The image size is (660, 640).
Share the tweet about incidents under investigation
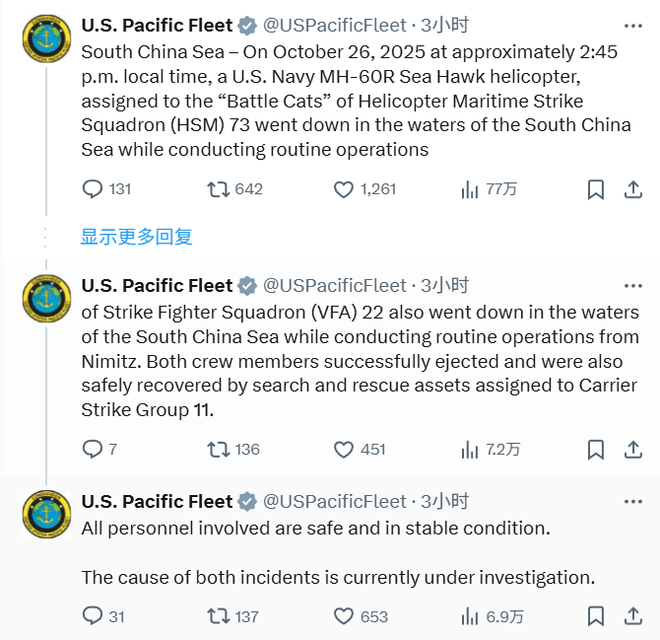pos(632,616)
